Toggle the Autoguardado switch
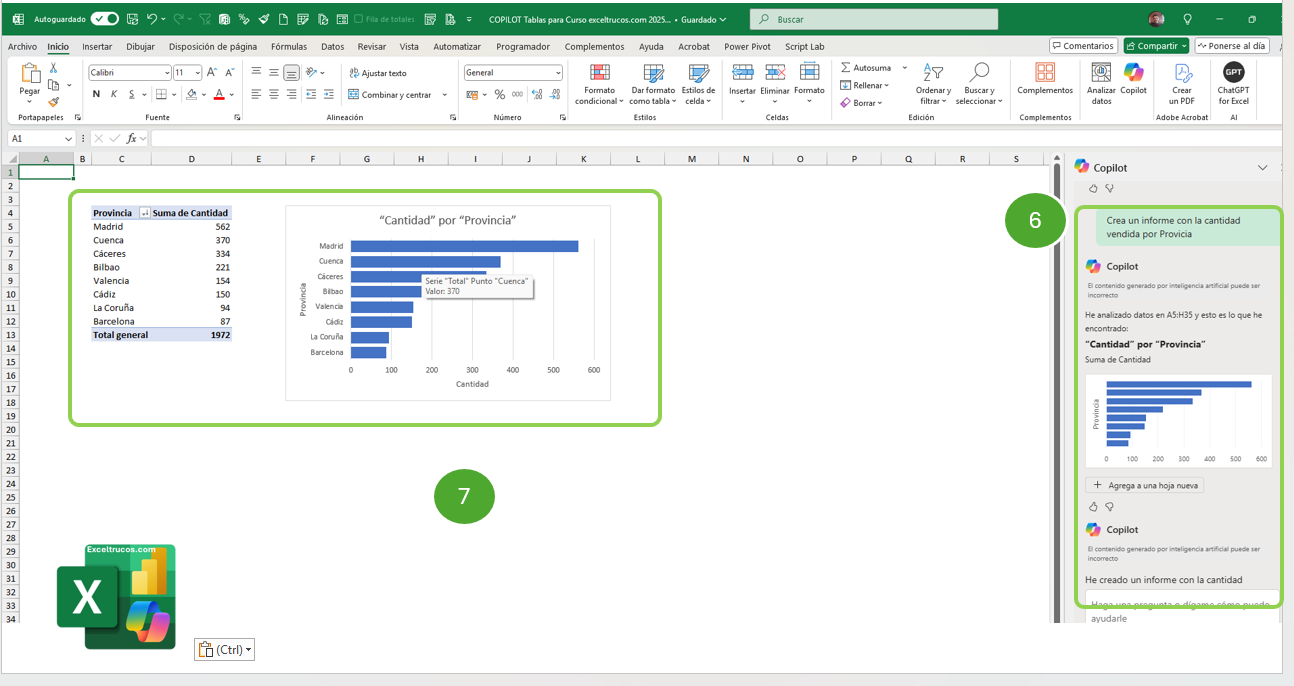Viewport: 1294px width, 686px height. [x=104, y=19]
